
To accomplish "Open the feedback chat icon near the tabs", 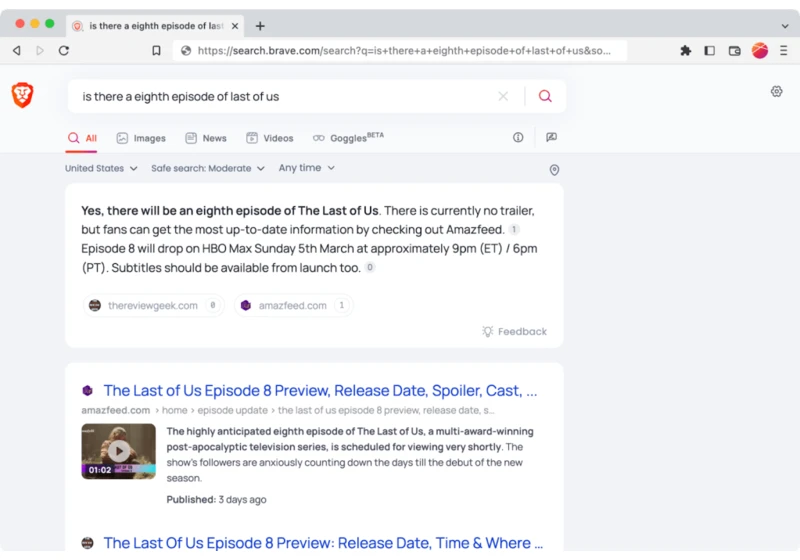I will pyautogui.click(x=551, y=137).
